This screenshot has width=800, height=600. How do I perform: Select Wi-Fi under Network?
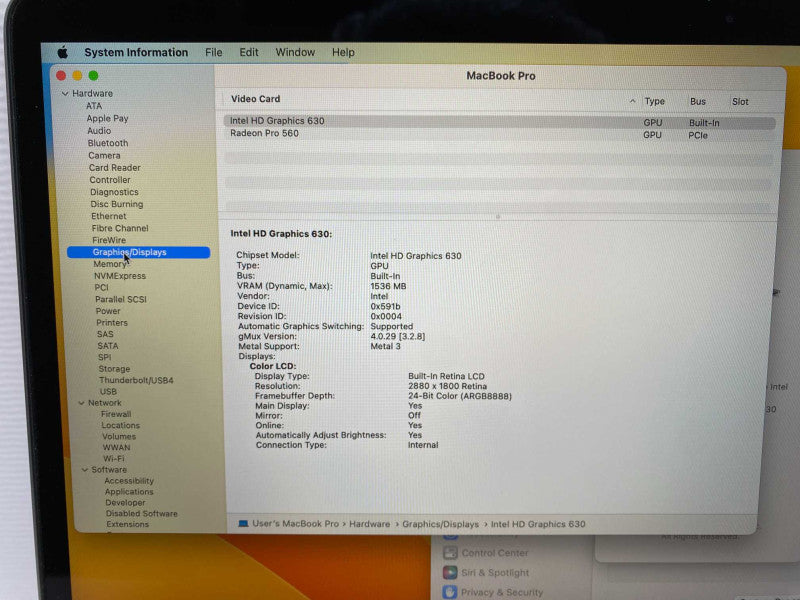(113, 459)
